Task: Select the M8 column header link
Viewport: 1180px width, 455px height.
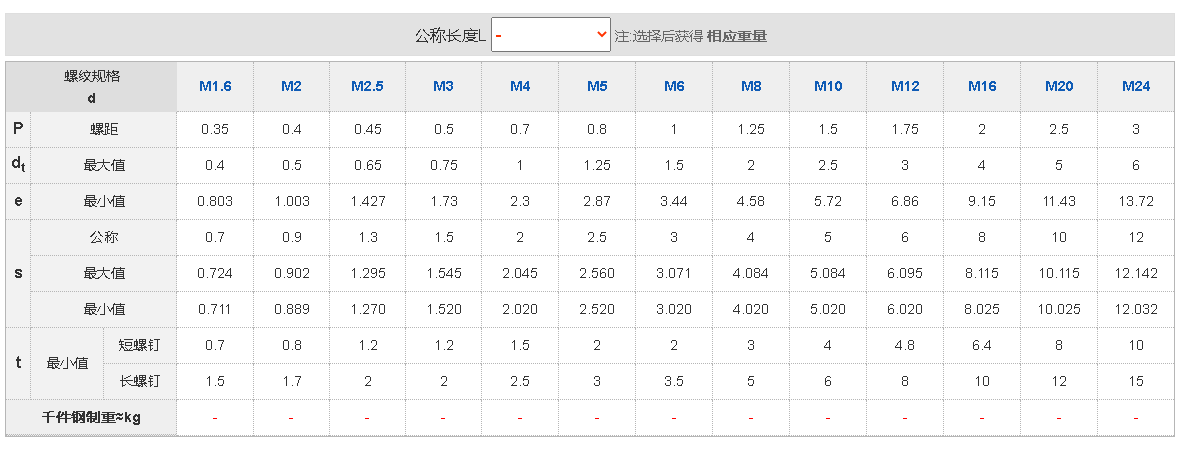Action: tap(751, 87)
